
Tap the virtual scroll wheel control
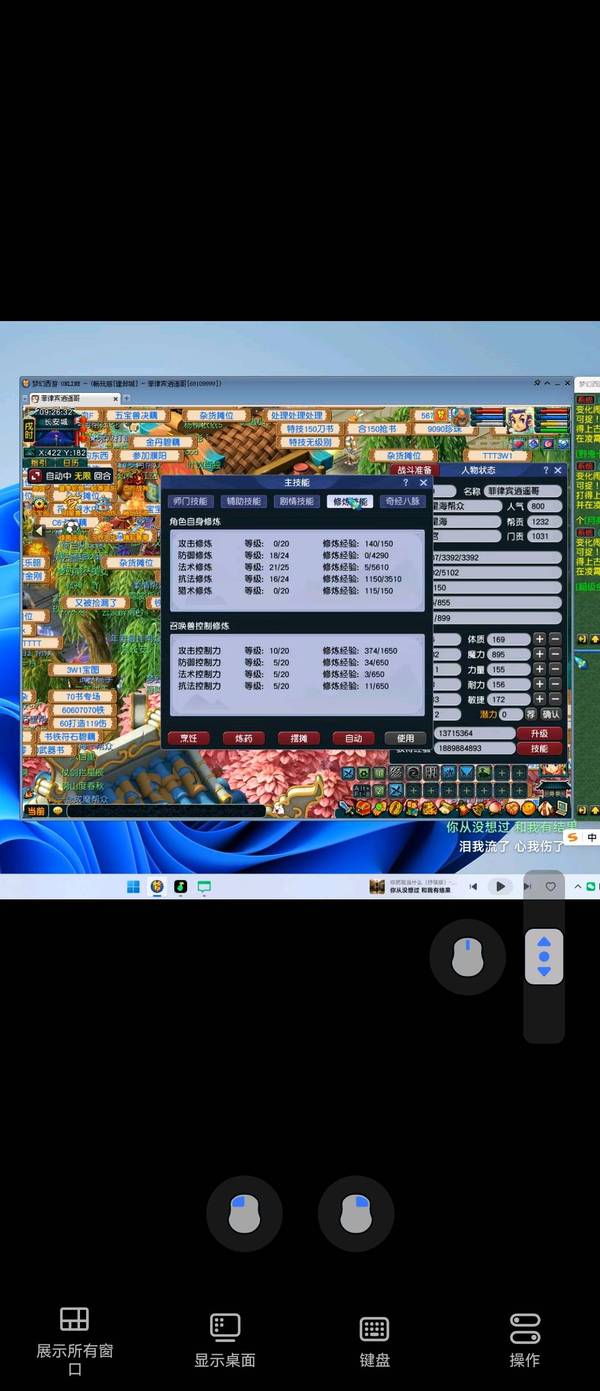point(544,957)
